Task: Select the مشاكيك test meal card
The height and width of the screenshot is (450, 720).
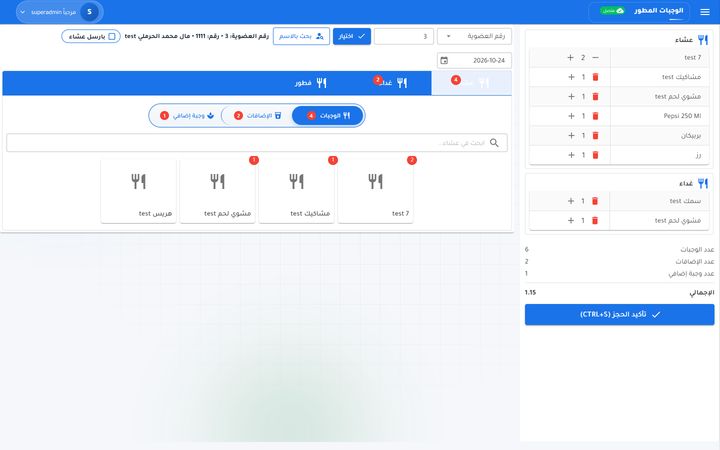Action: coord(296,191)
